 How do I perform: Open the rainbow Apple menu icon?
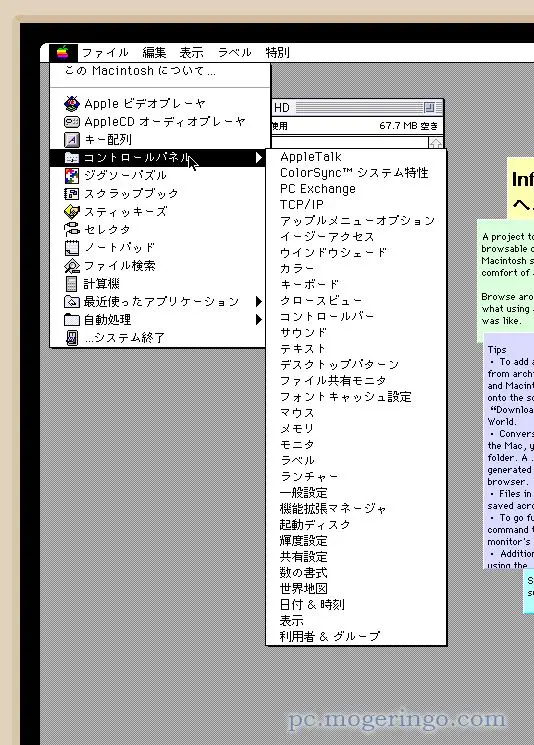pyautogui.click(x=63, y=52)
